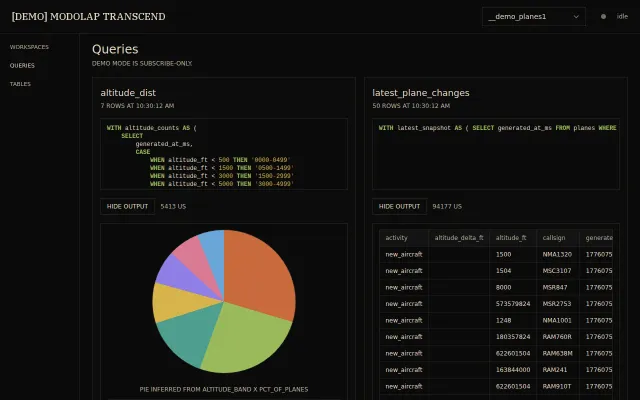Open the __demo_planes1 workspace dropdown
This screenshot has height=400, width=640.
[x=533, y=17]
